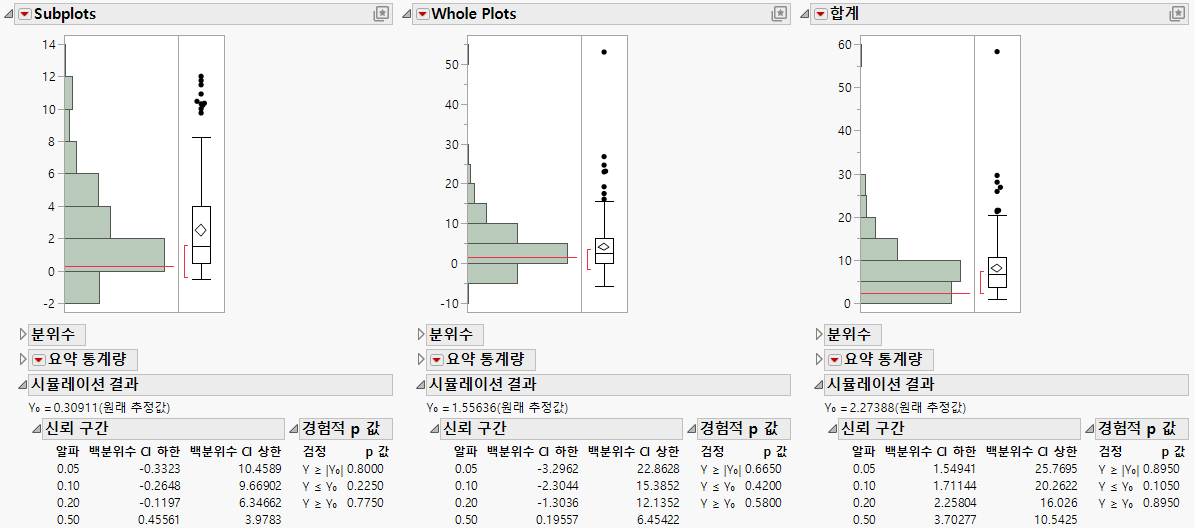Collapse 시뮬레이션 결과 under Subplots

coord(22,384)
